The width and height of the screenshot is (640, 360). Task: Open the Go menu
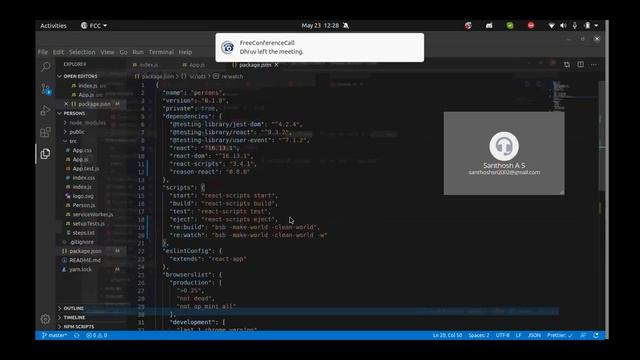pos(124,52)
